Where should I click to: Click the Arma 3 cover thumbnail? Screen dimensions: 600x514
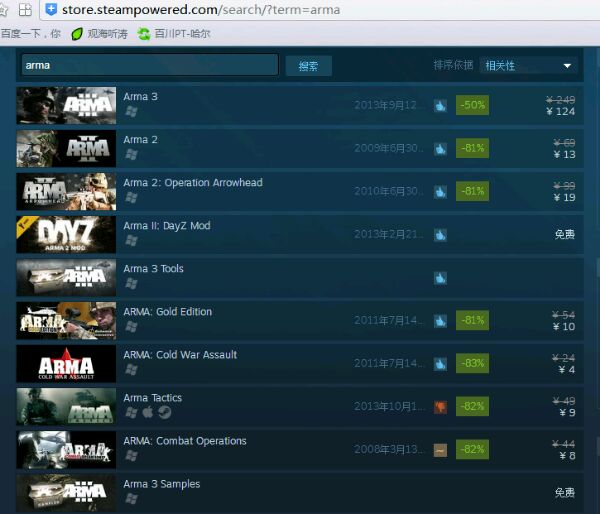66,105
